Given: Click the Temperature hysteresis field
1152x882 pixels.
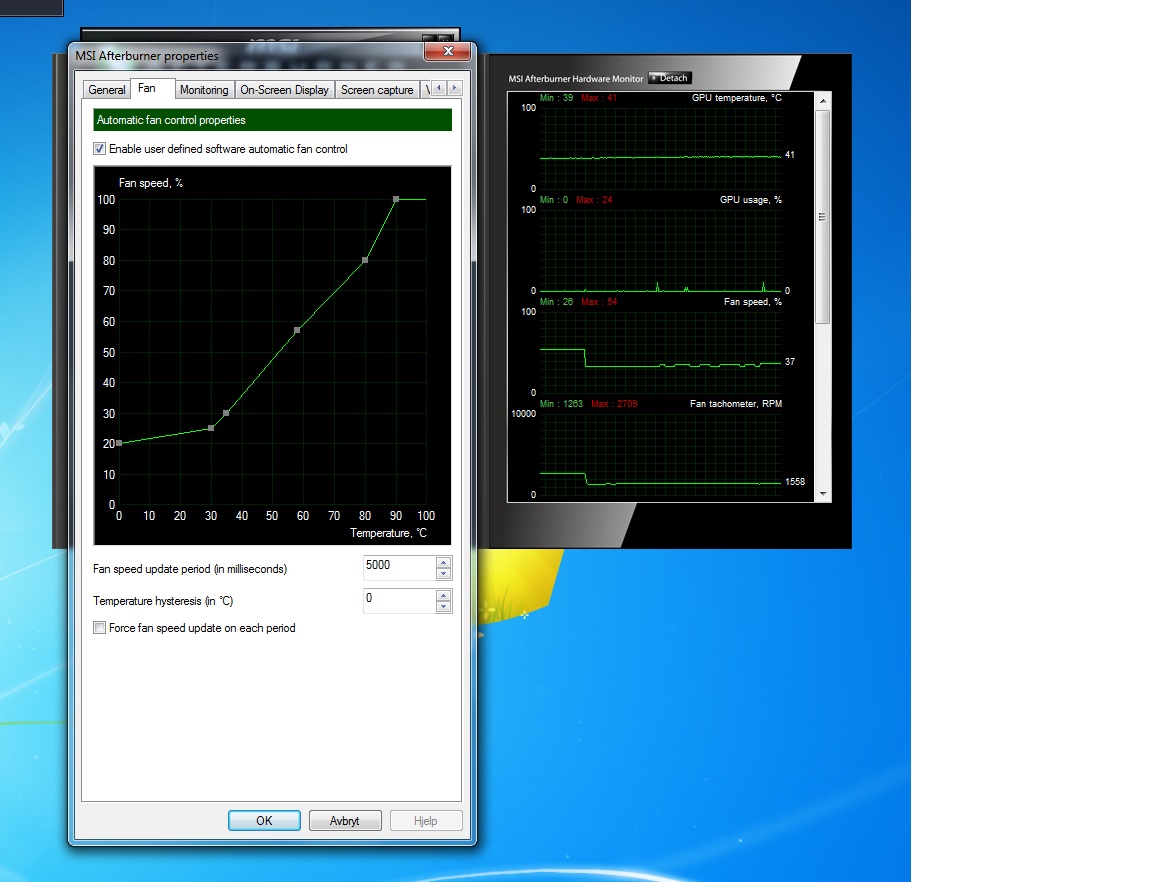Looking at the screenshot, I should 399,600.
